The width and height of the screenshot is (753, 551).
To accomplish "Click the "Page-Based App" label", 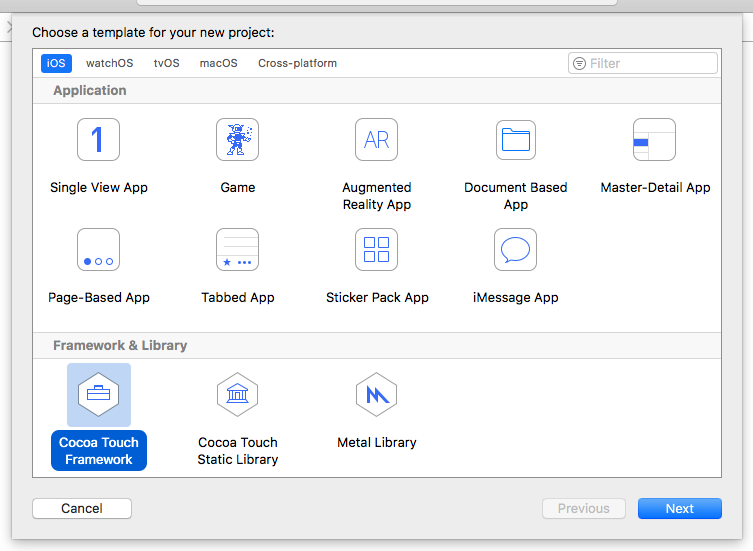I will tap(98, 297).
